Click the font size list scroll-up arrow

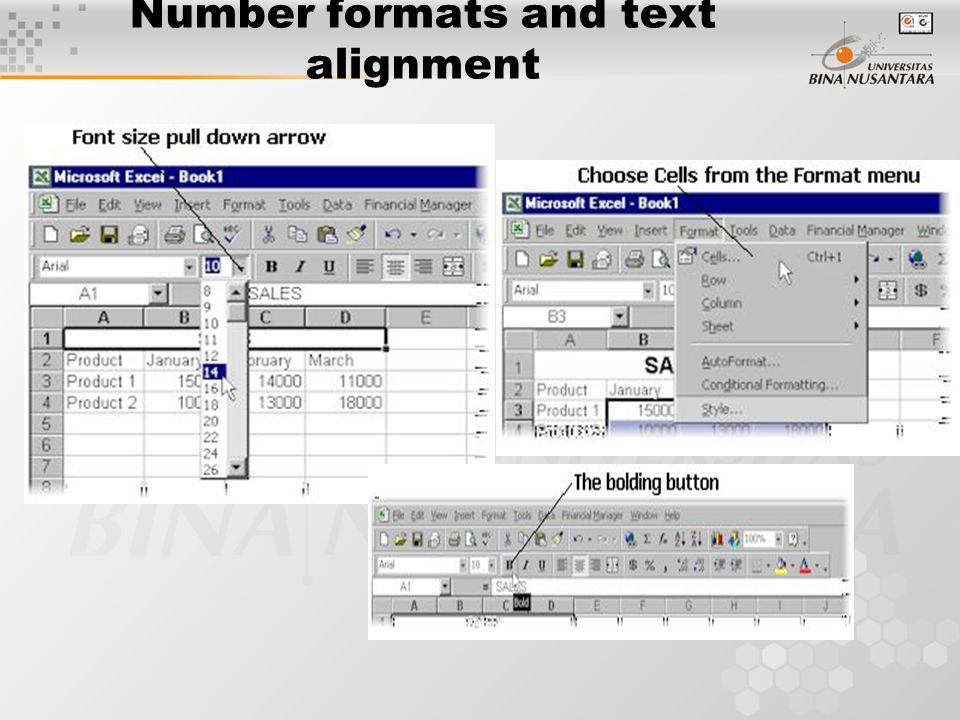[236, 293]
